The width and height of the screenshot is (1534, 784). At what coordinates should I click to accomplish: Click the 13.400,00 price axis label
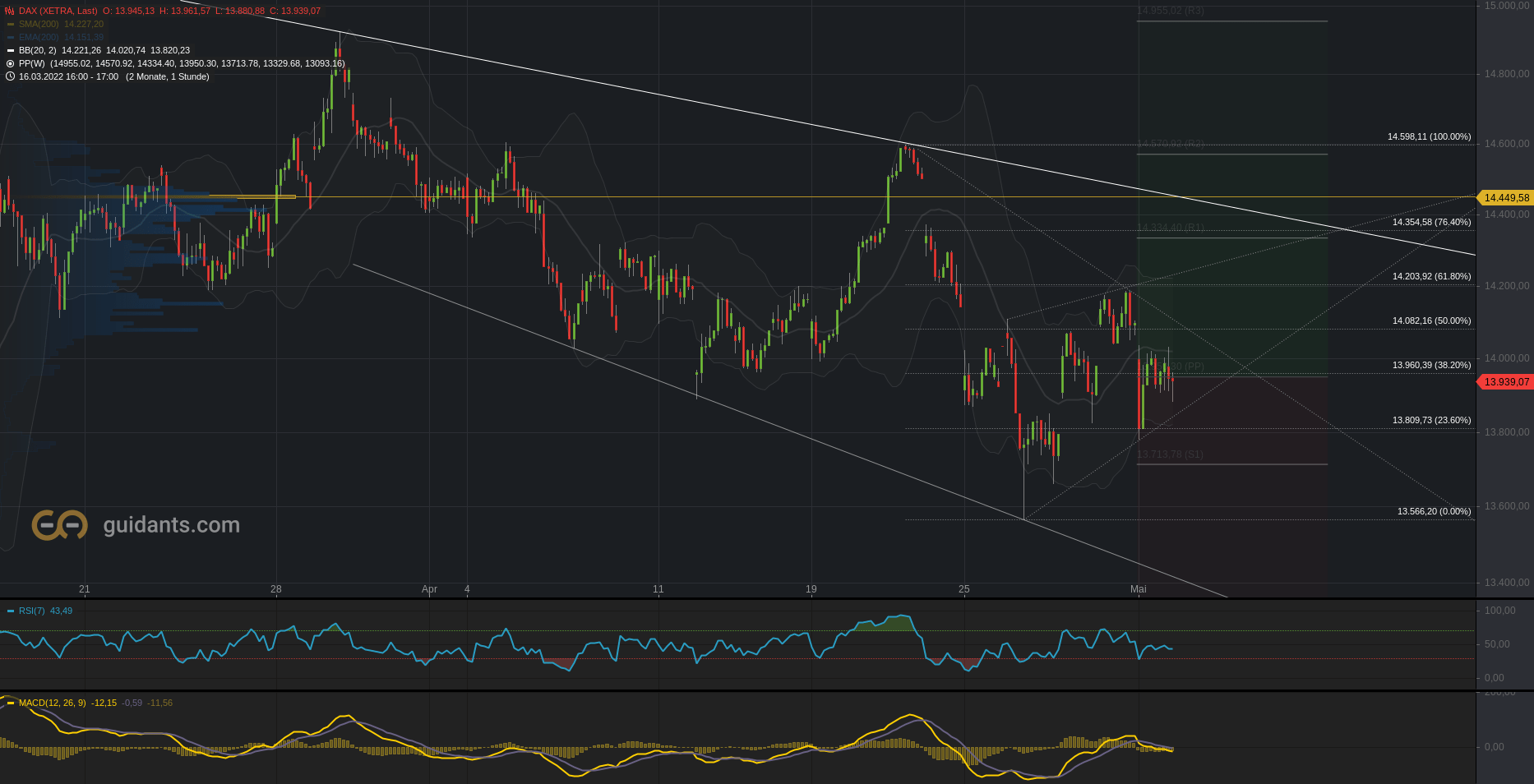coord(1507,583)
